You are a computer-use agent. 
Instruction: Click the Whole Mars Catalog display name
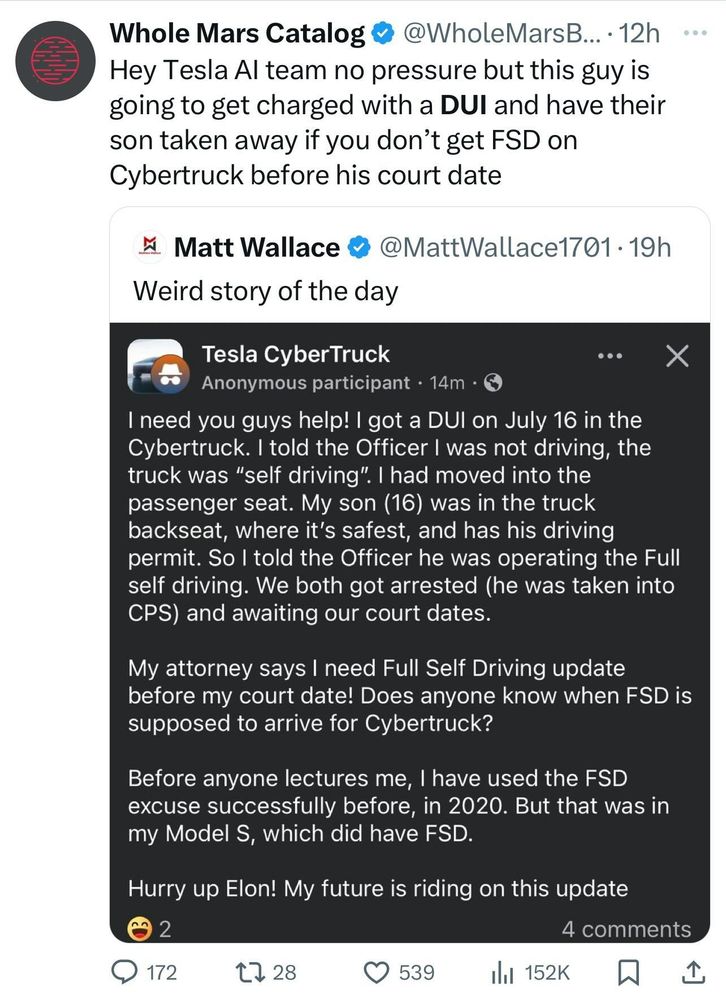[x=237, y=33]
